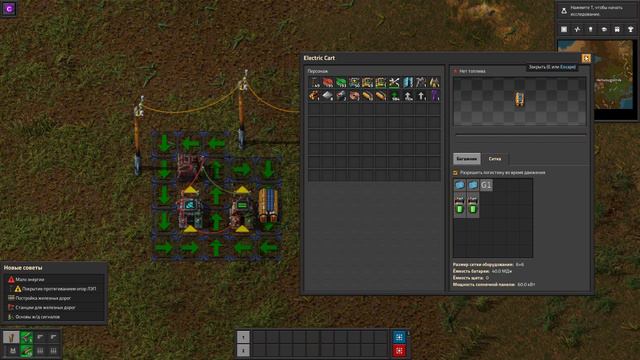Click the equipment grid size stat line
640x360 pixels.
click(488, 265)
